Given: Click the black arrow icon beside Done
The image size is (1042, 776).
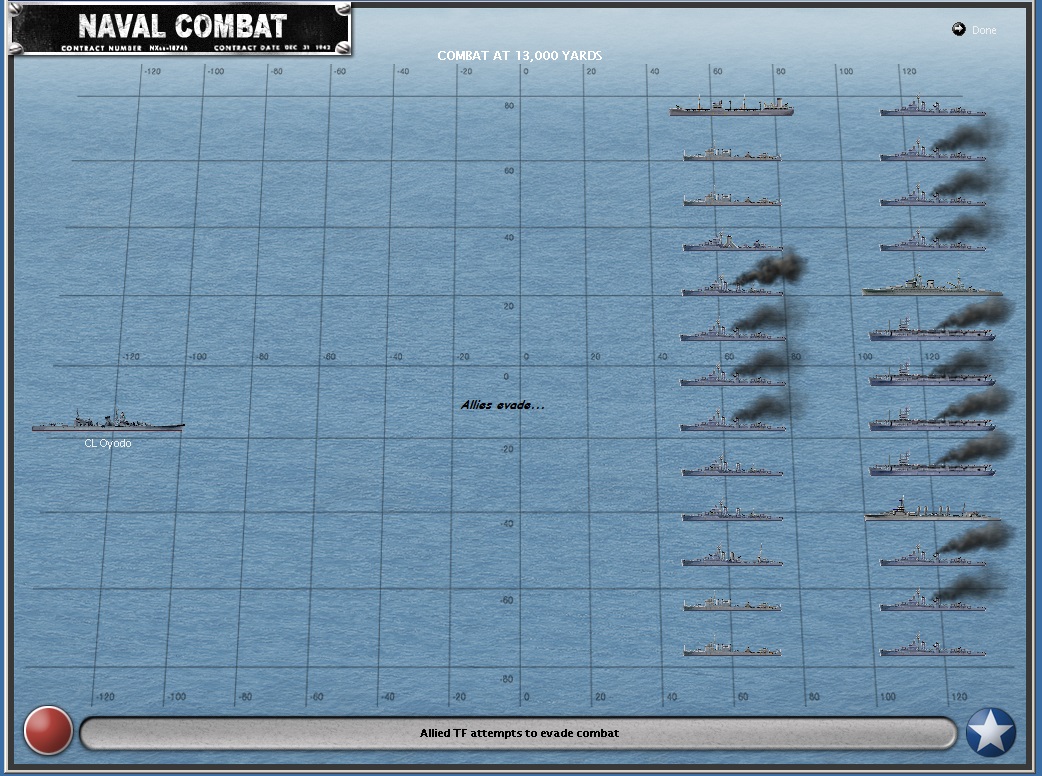Looking at the screenshot, I should tap(958, 29).
